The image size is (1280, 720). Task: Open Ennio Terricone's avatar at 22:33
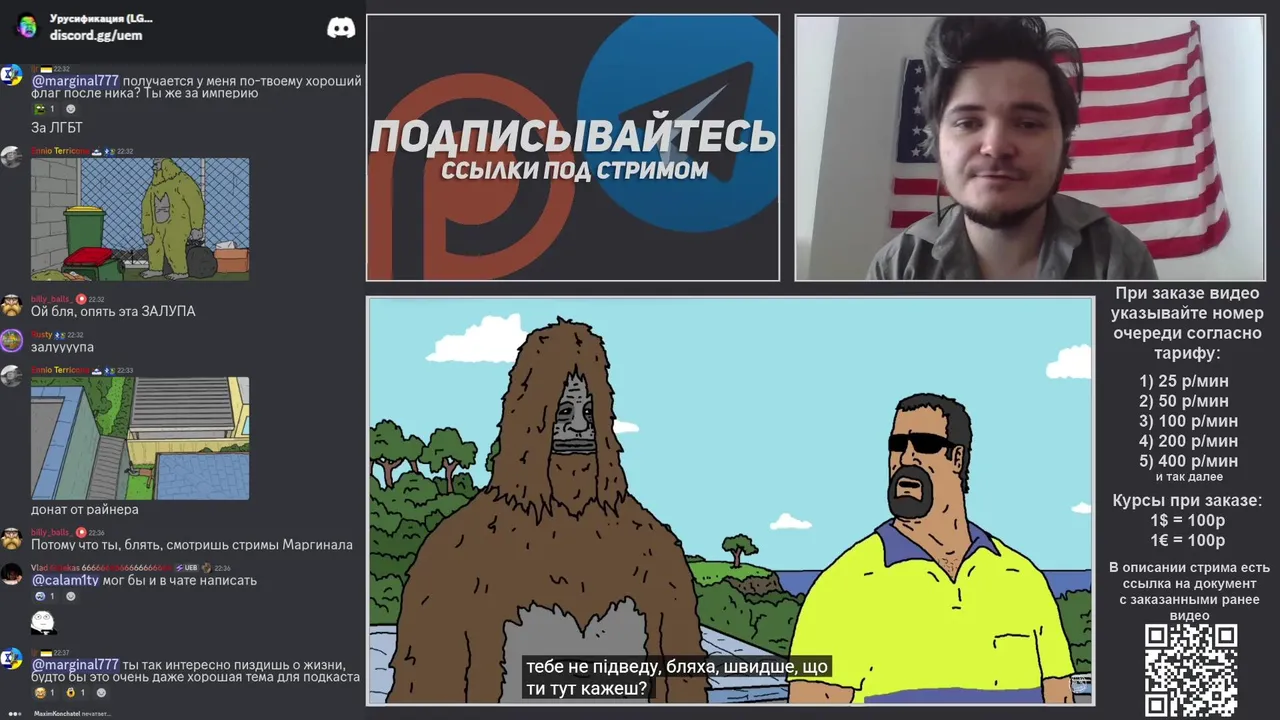pyautogui.click(x=11, y=376)
